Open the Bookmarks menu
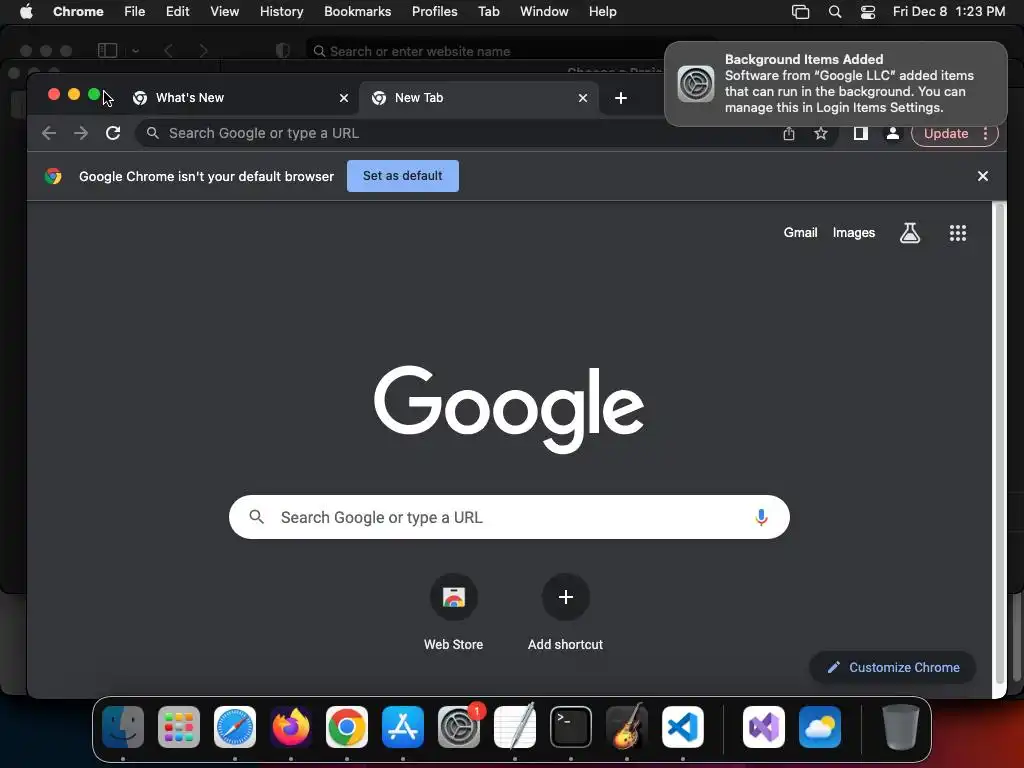The height and width of the screenshot is (768, 1024). (x=357, y=12)
